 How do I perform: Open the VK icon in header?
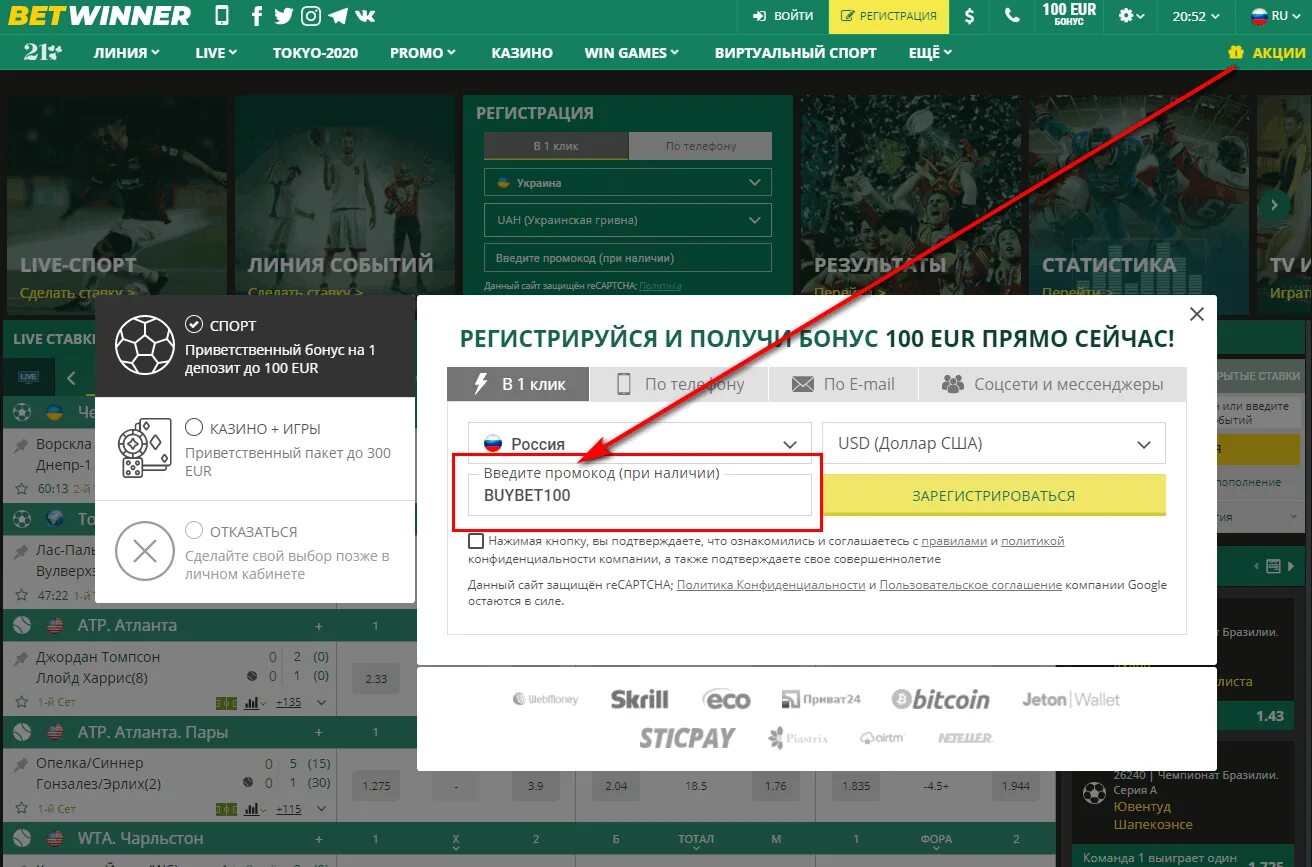366,16
